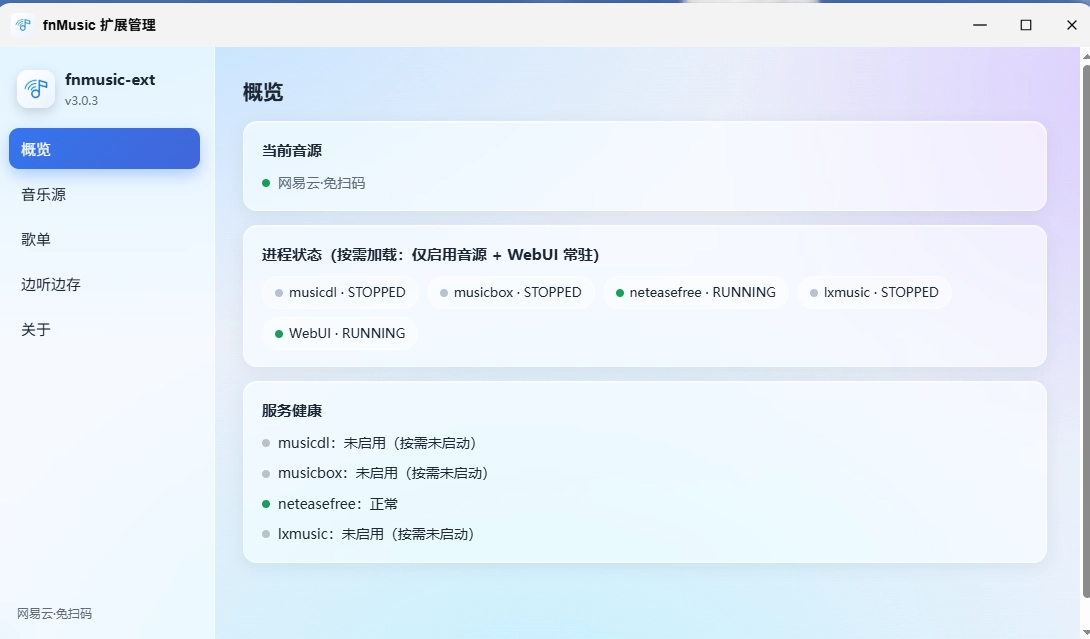Viewport: 1090px width, 639px height.
Task: Click the WebUI · RUNNING chip
Action: pyautogui.click(x=340, y=333)
